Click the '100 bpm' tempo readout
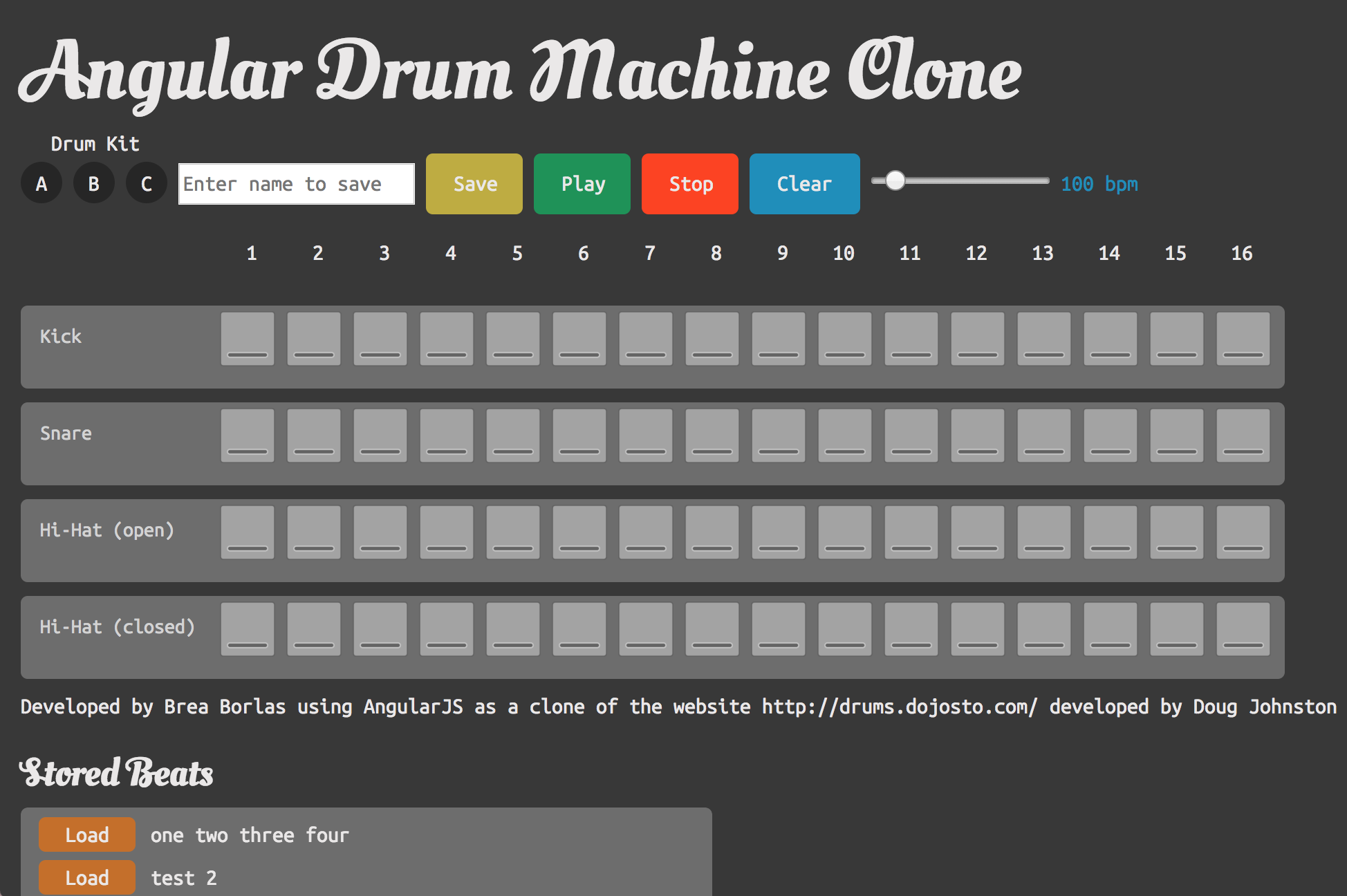This screenshot has width=1347, height=896. [x=1099, y=184]
